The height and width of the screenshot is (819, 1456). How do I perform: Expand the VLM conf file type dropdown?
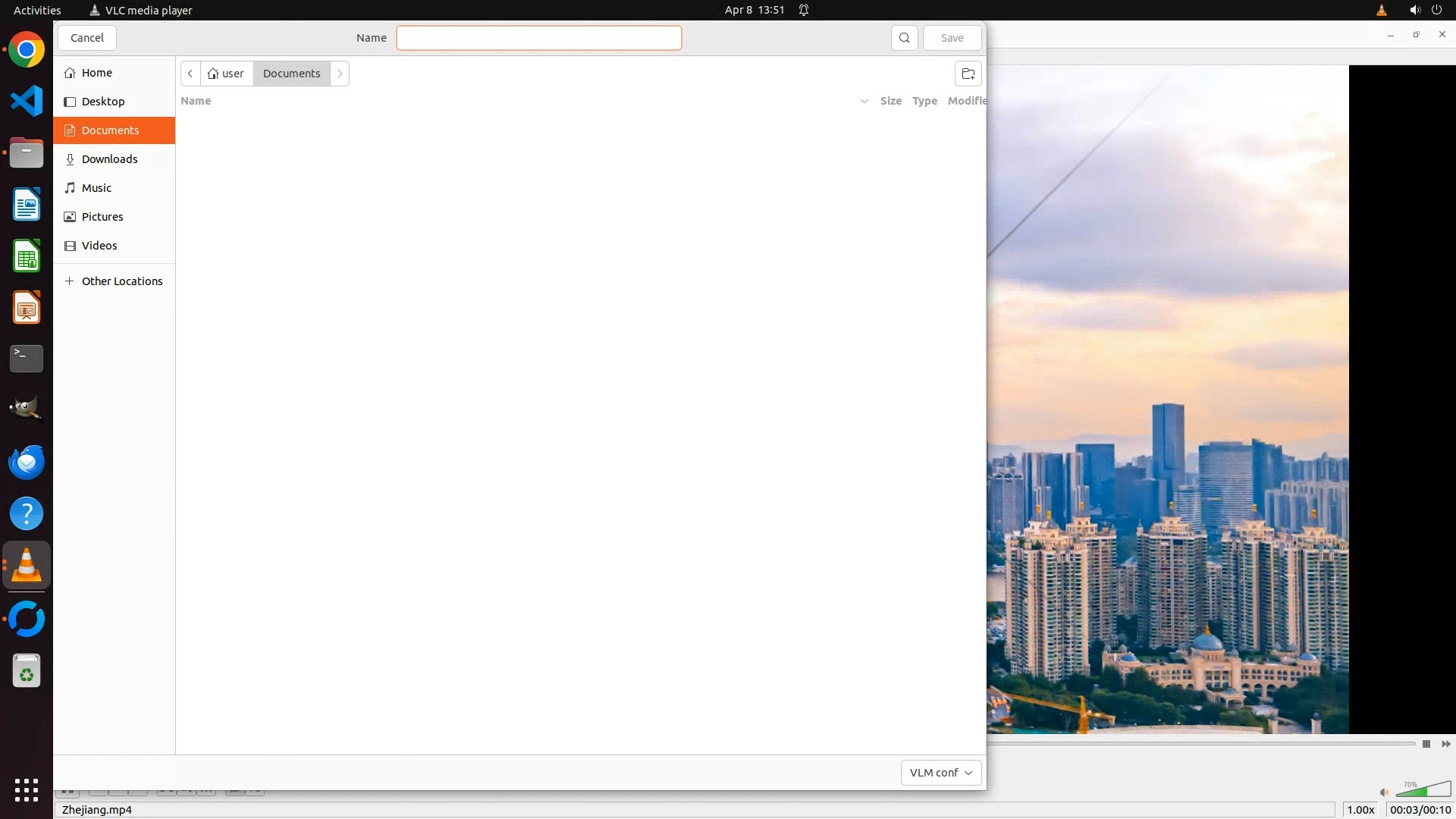[x=940, y=773]
